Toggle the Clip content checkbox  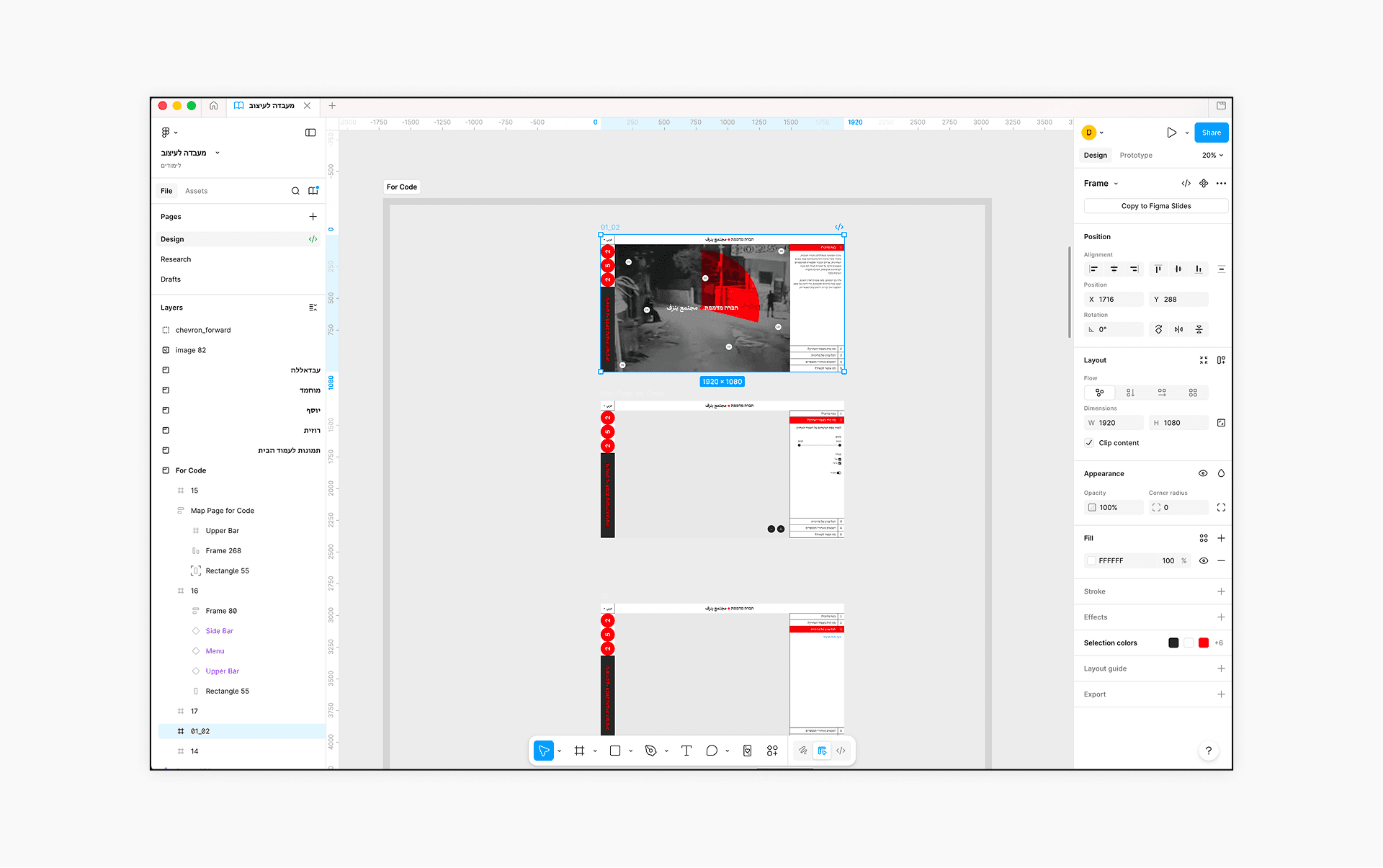click(x=1089, y=443)
